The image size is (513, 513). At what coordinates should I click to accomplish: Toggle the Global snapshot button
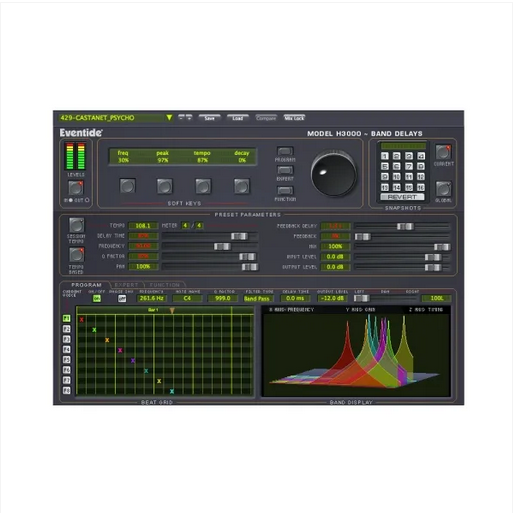point(443,189)
